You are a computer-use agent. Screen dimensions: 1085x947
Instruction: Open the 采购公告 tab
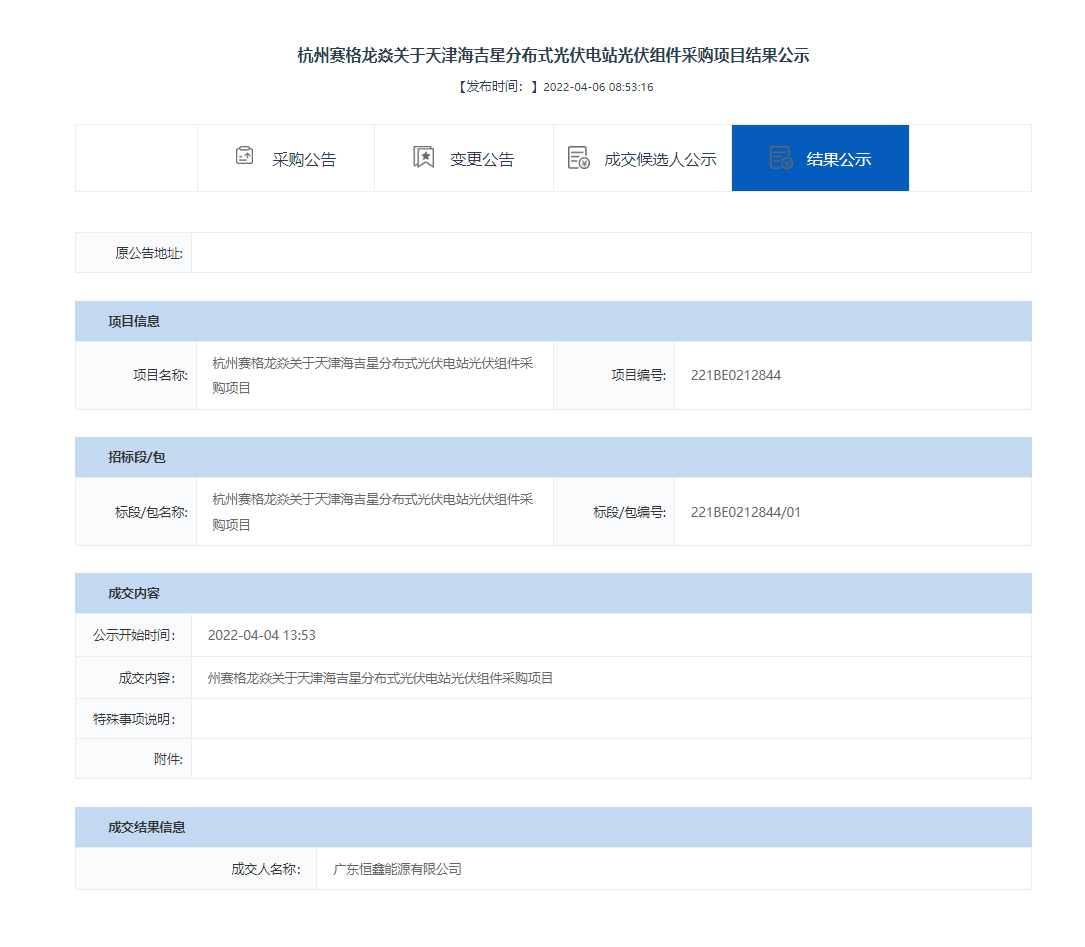click(x=304, y=159)
